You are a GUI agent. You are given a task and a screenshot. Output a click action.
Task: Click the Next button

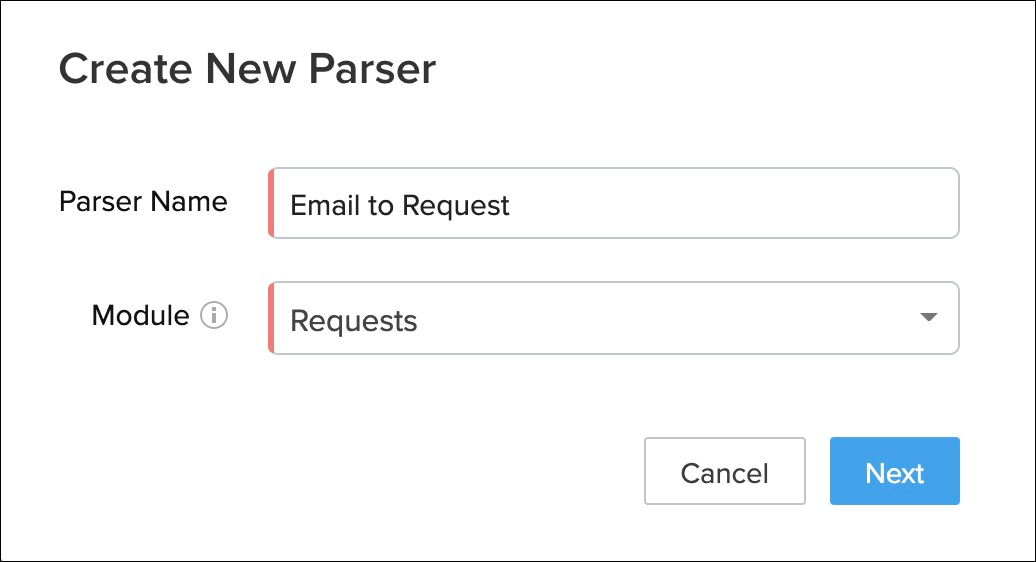pos(894,471)
